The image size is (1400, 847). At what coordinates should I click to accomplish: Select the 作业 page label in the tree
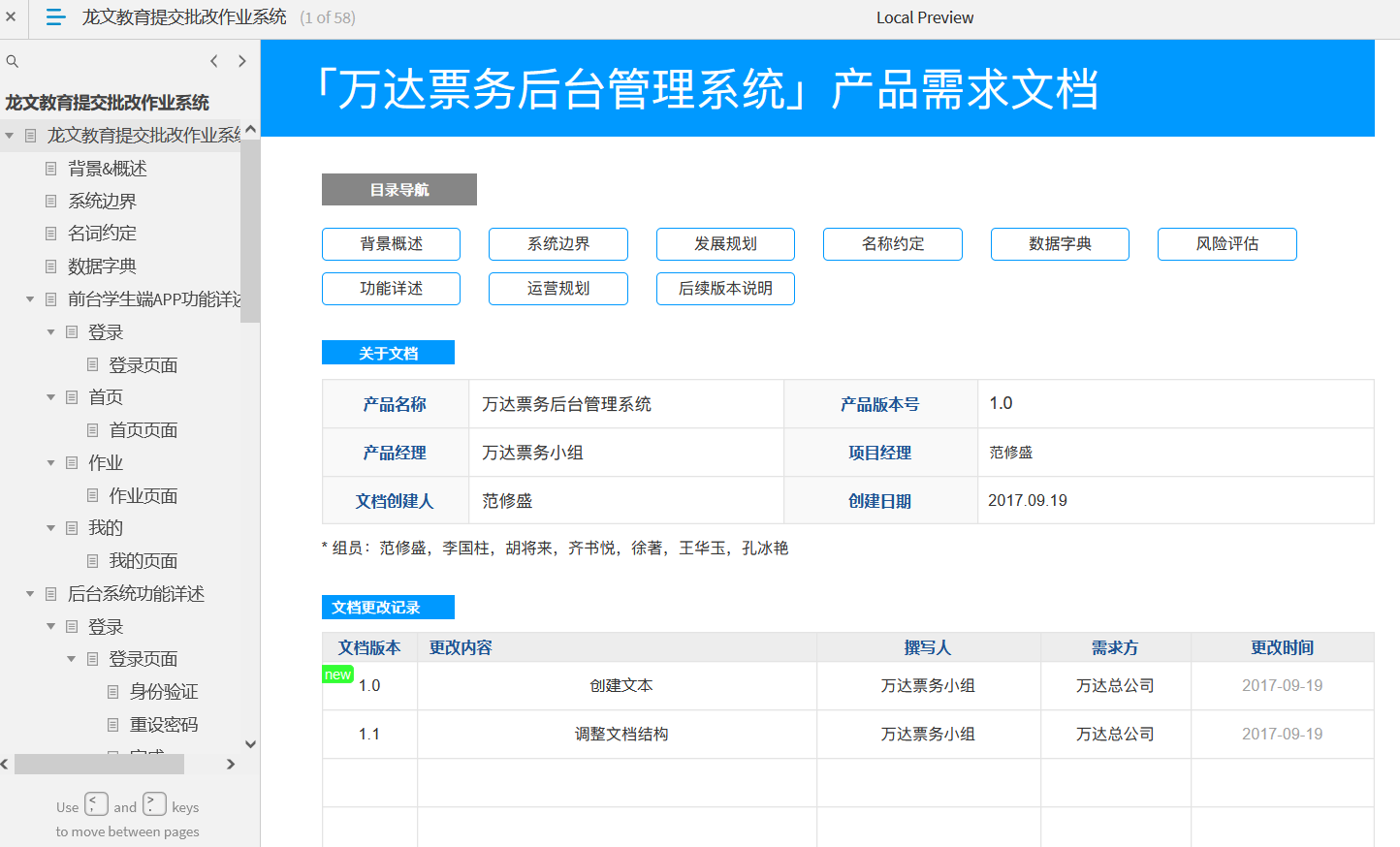pyautogui.click(x=106, y=463)
